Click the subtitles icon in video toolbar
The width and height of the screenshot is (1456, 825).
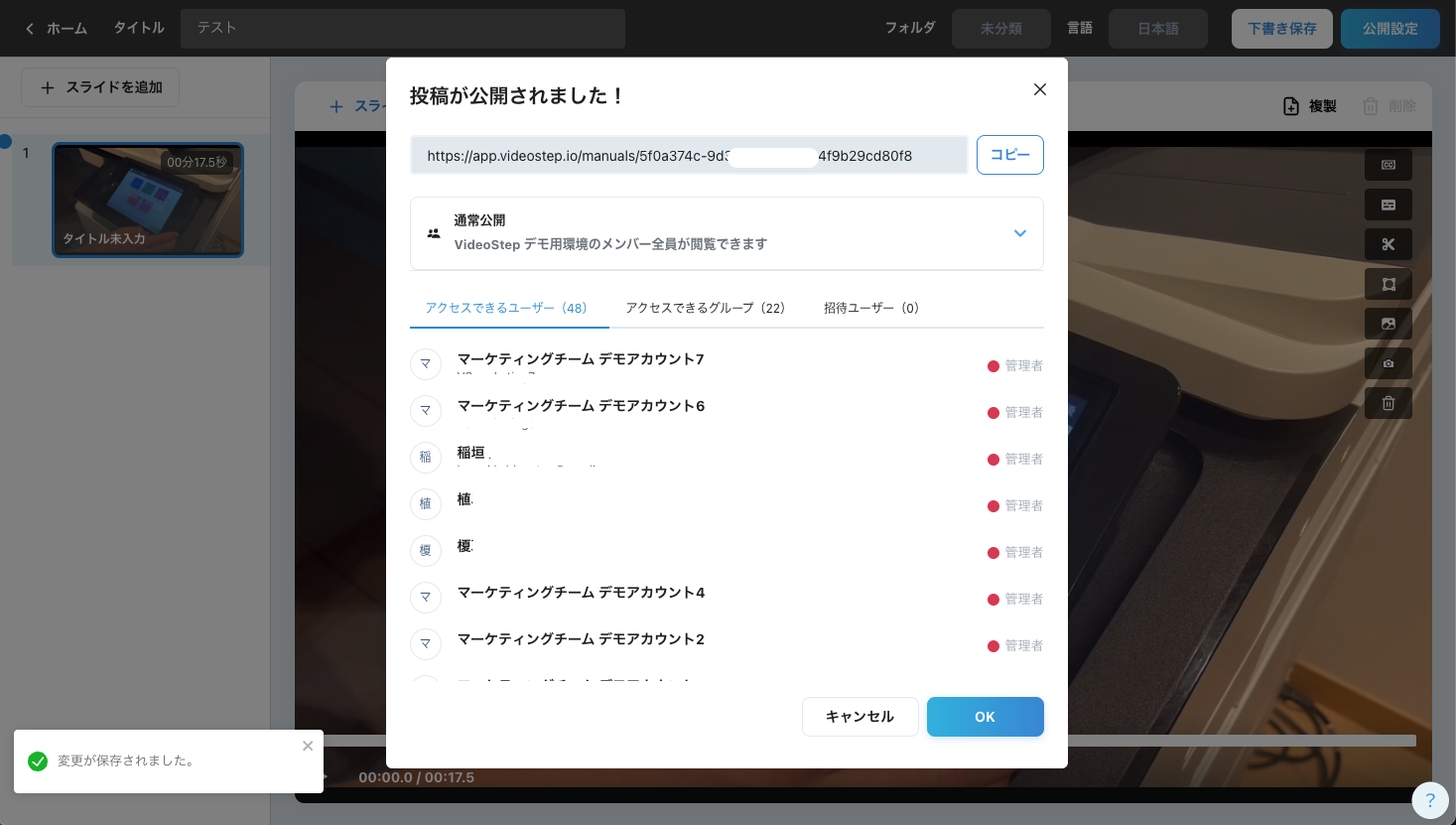click(1388, 205)
